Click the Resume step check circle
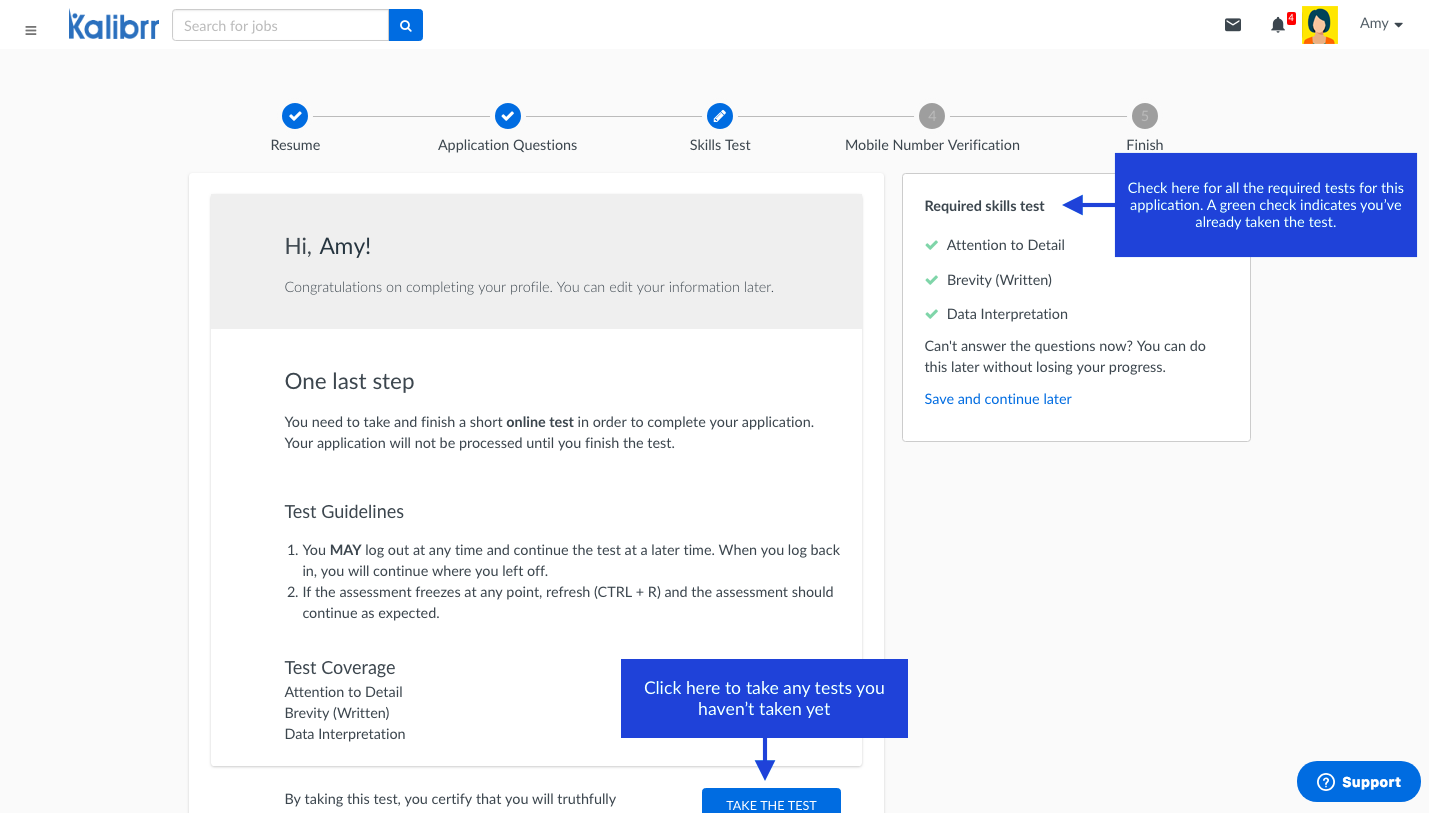 click(x=295, y=116)
